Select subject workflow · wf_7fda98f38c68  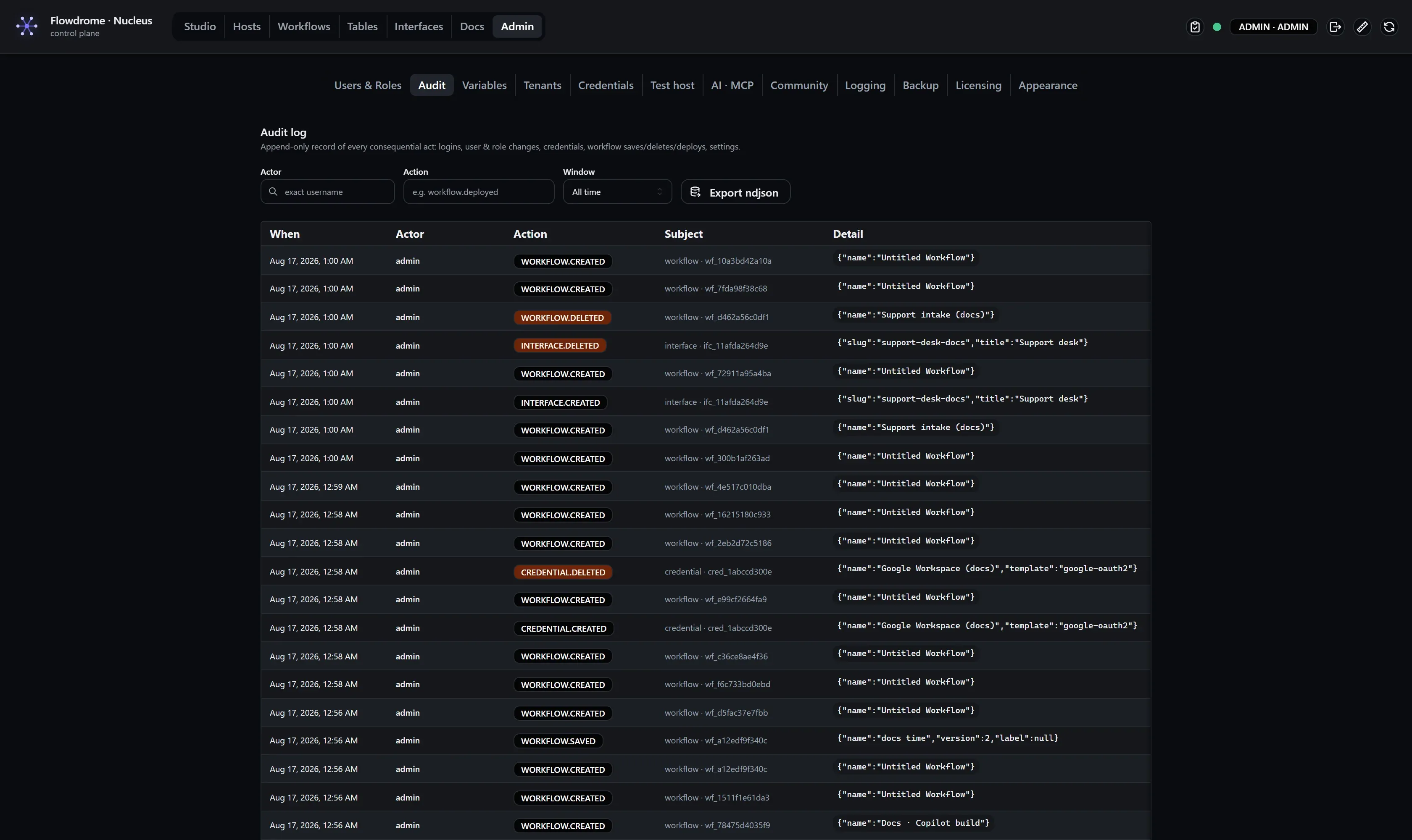click(715, 289)
